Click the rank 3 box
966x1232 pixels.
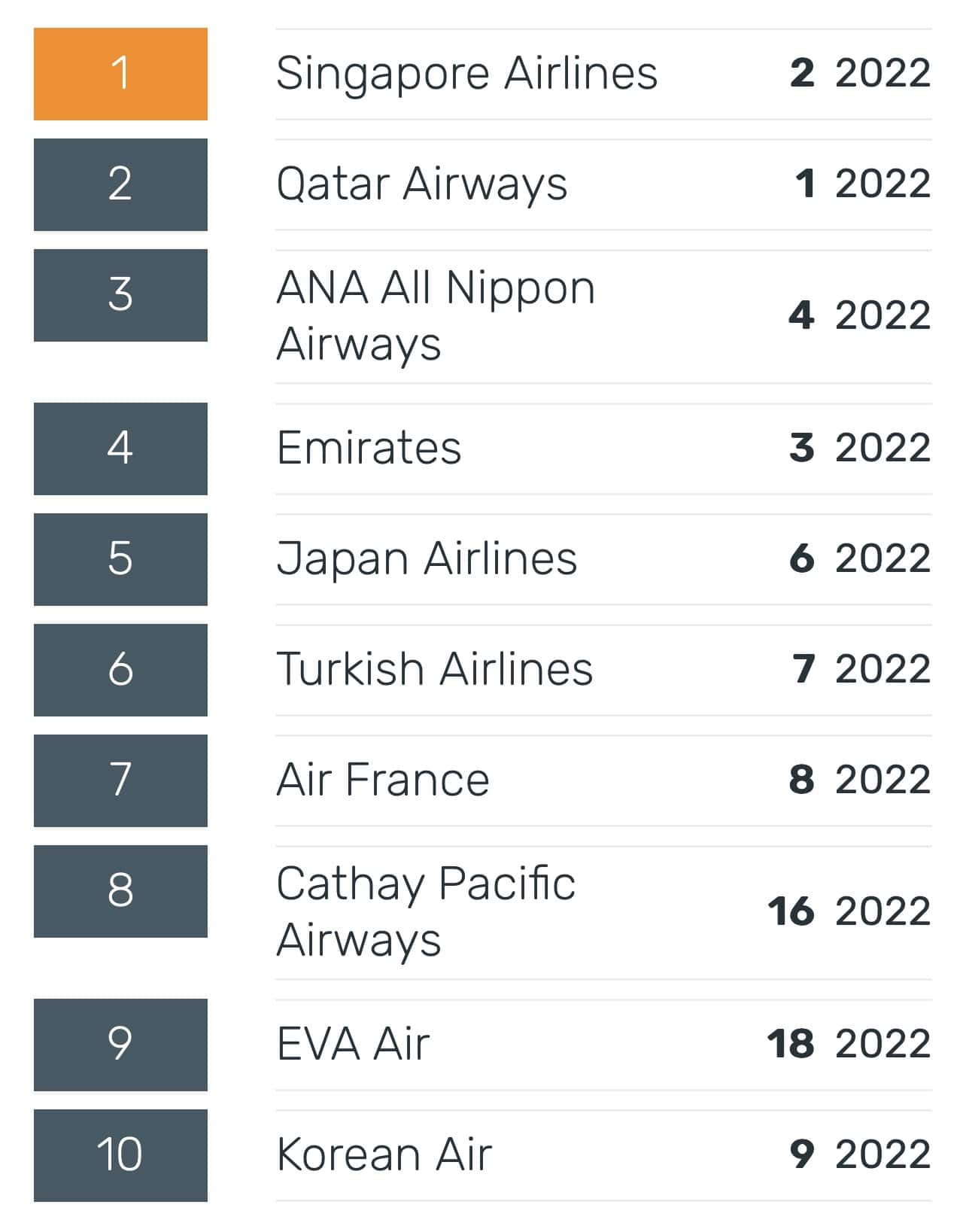120,295
